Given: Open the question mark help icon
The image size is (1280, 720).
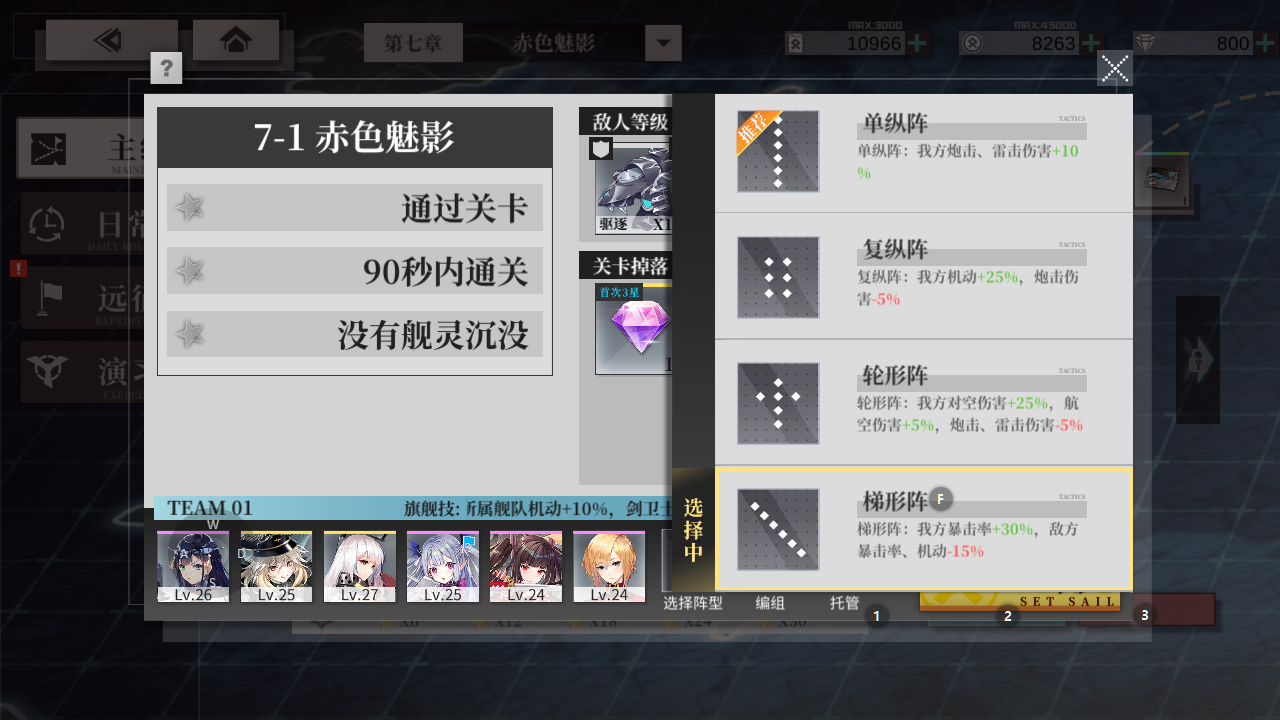Looking at the screenshot, I should tap(166, 67).
